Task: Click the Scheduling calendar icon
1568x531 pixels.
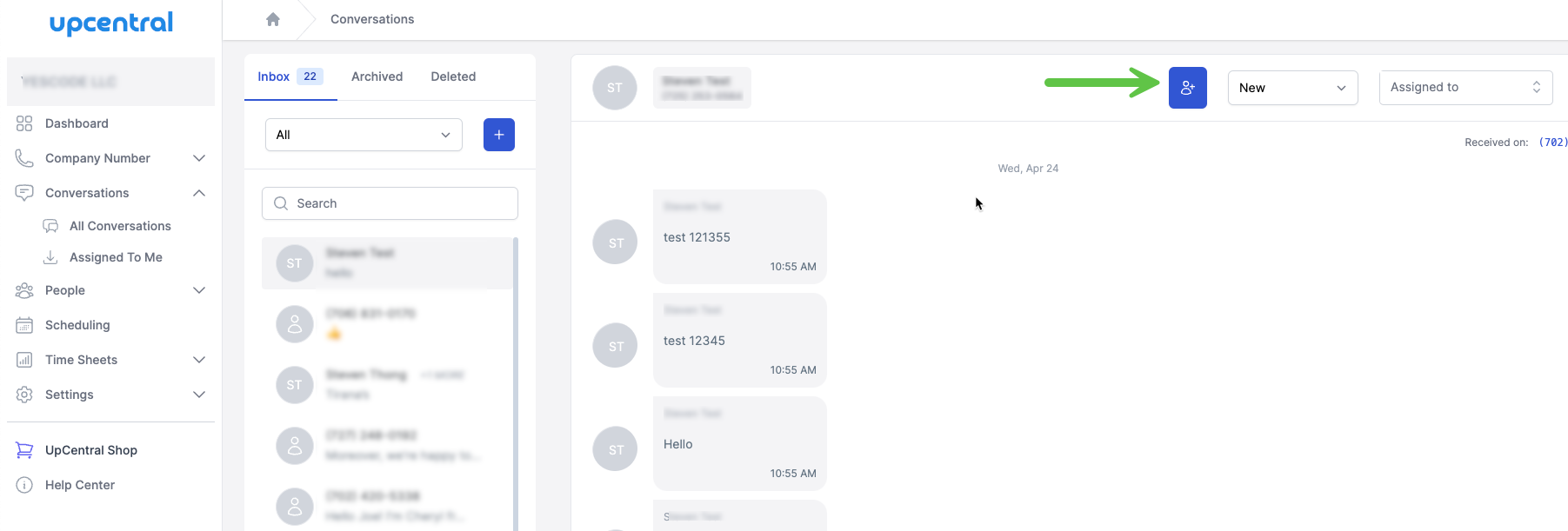Action: (x=23, y=324)
